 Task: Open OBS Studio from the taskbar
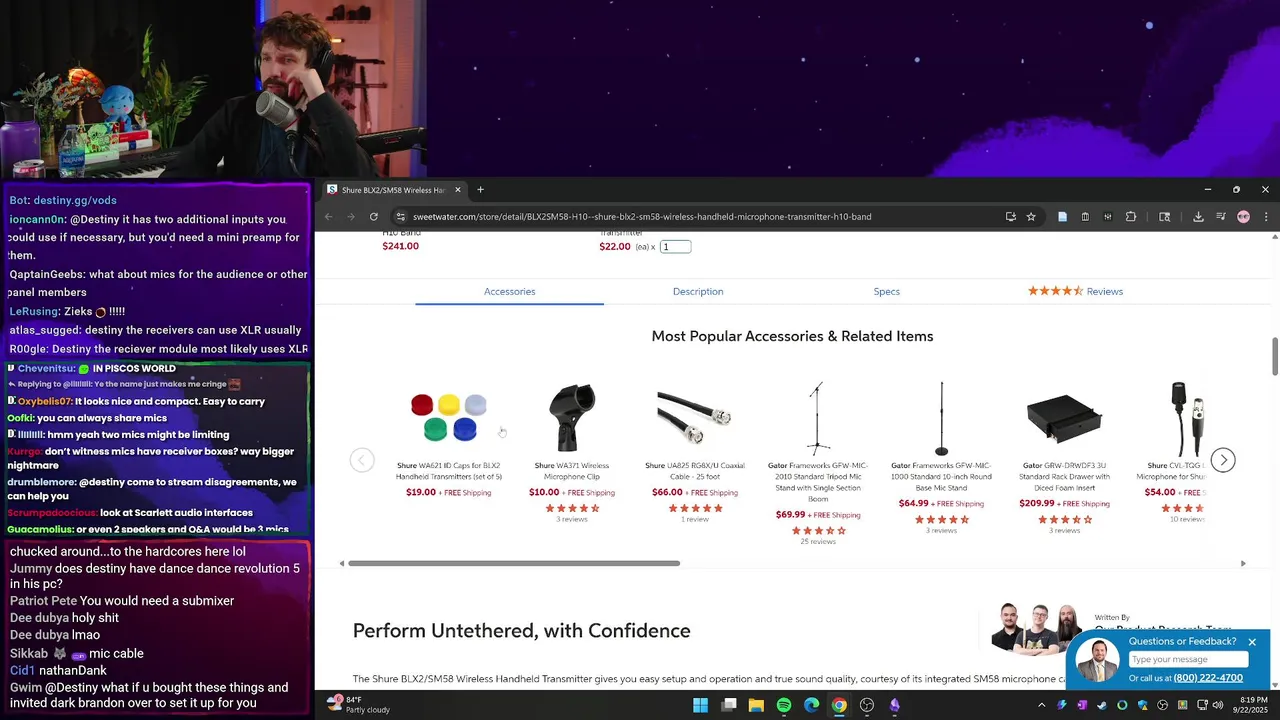[x=867, y=705]
